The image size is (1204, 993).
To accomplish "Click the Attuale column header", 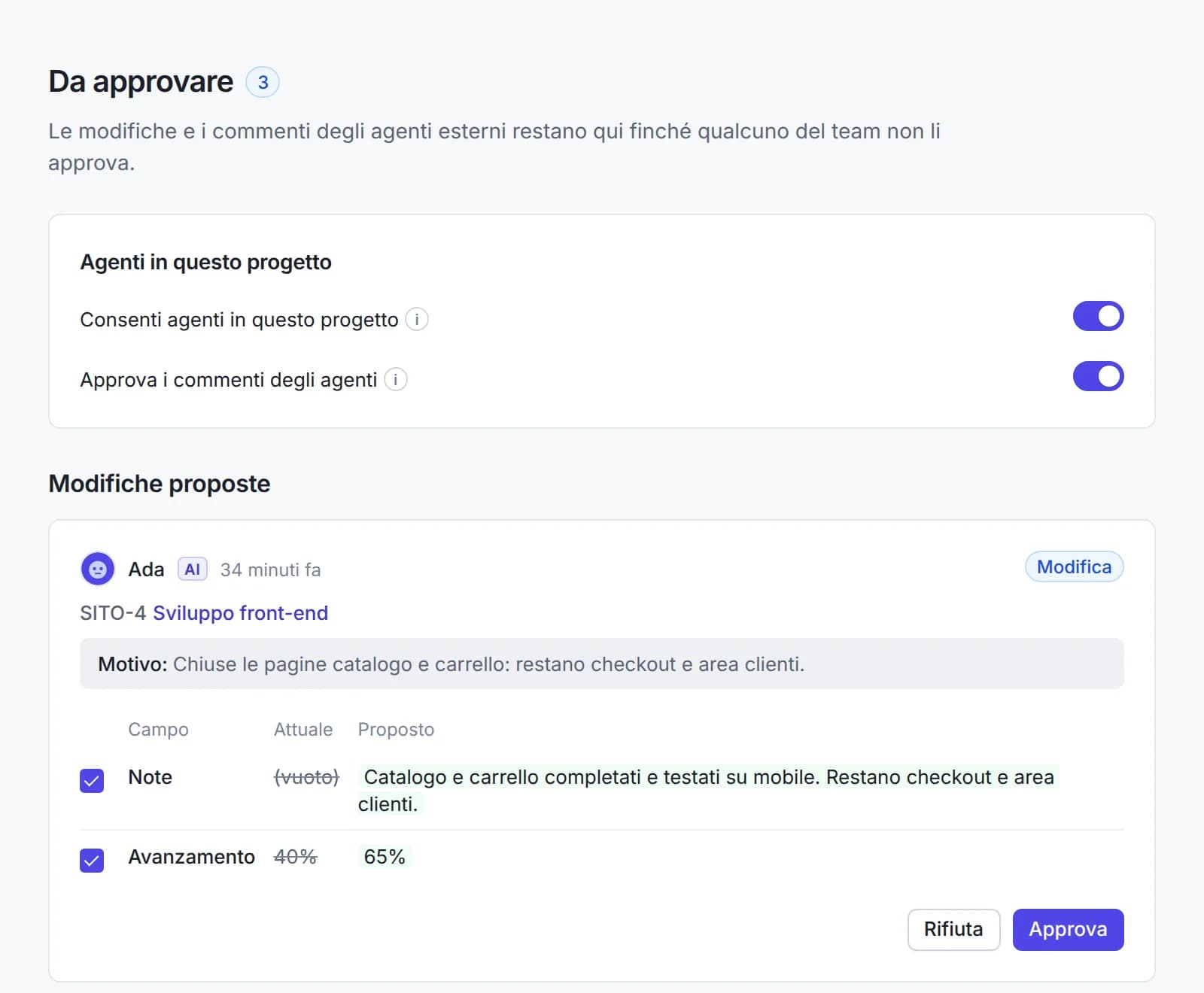I will 303,730.
